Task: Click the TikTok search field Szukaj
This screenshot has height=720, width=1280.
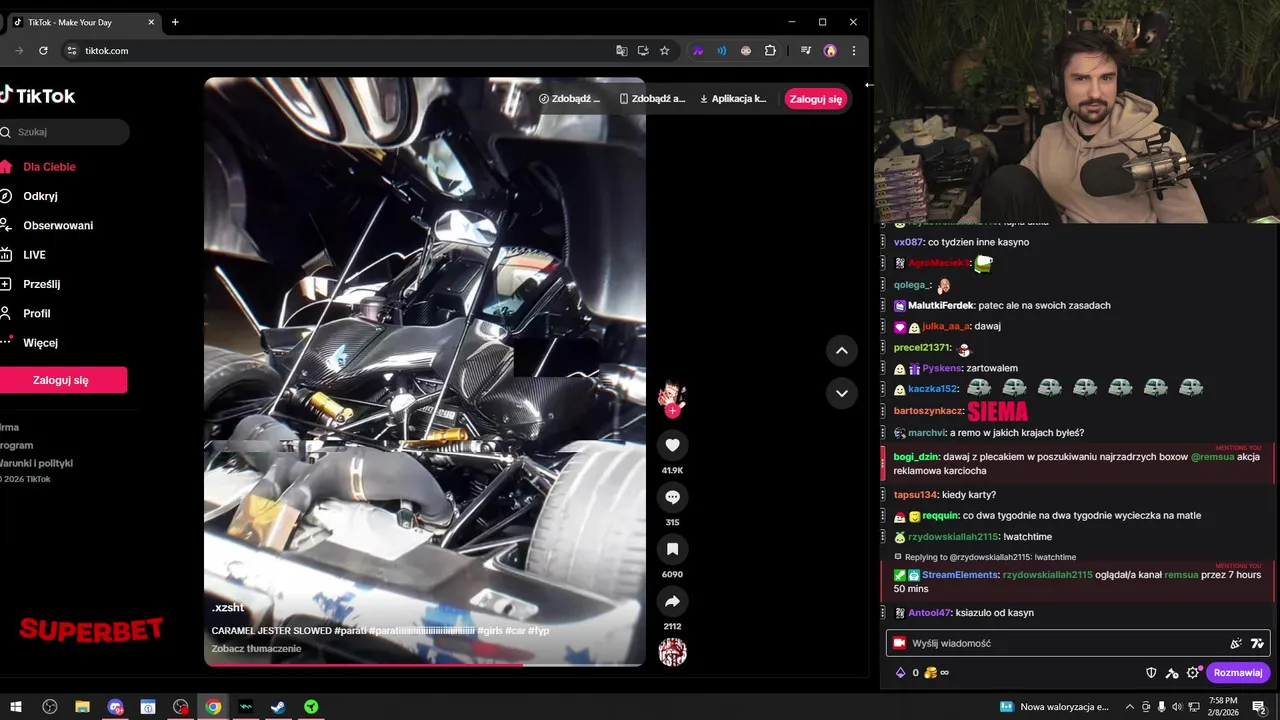Action: point(62,132)
